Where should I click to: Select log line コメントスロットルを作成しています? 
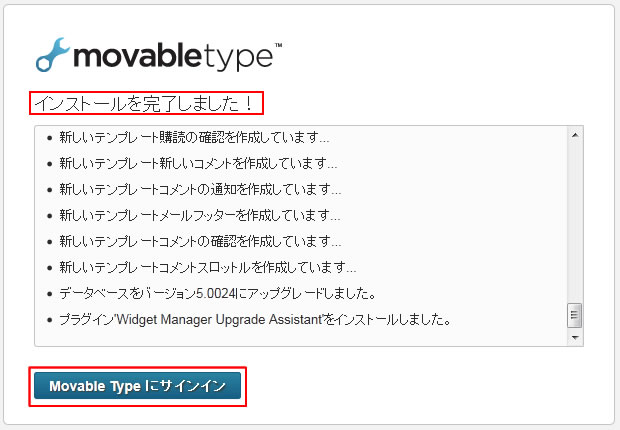(x=208, y=267)
